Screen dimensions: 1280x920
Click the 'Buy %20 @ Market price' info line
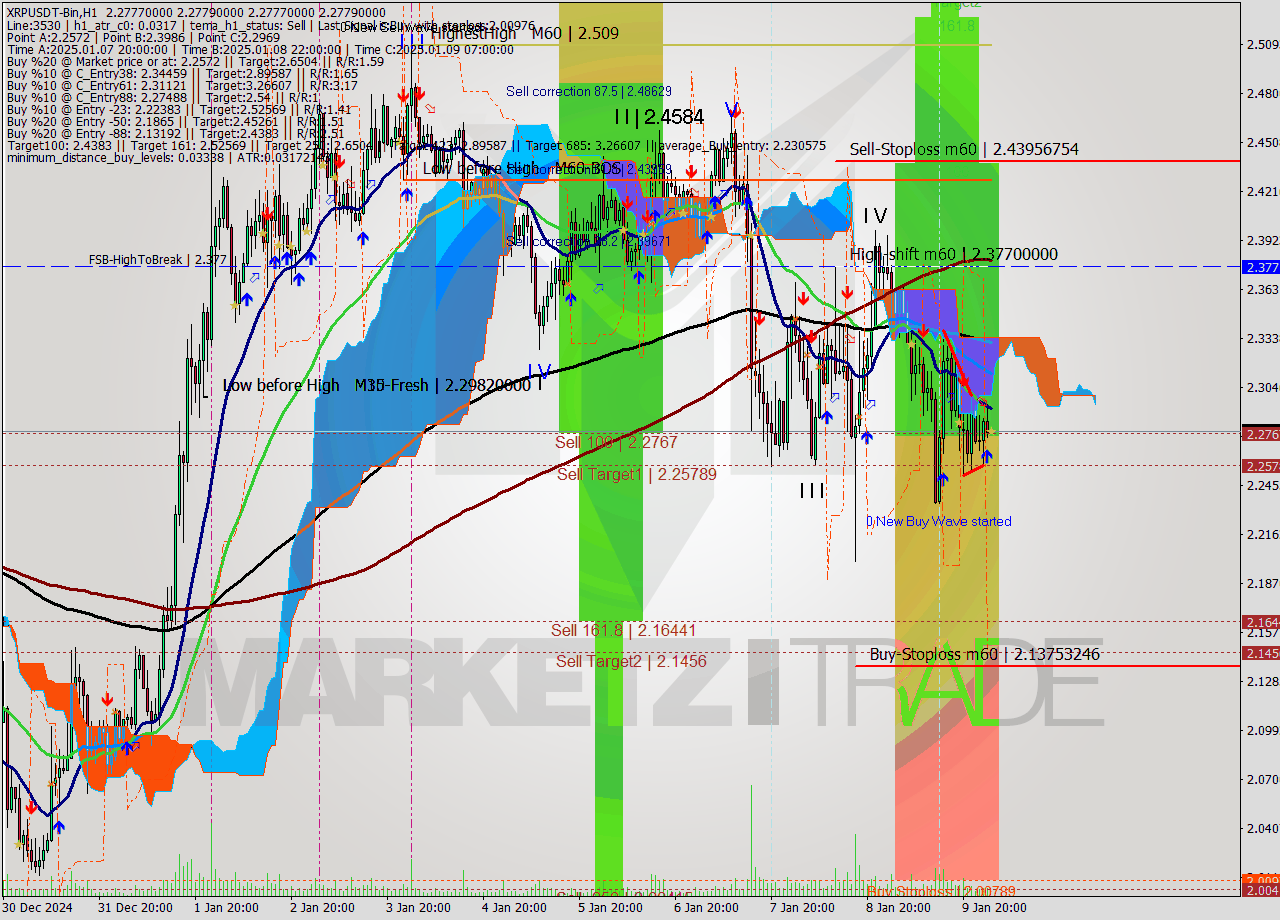[195, 61]
